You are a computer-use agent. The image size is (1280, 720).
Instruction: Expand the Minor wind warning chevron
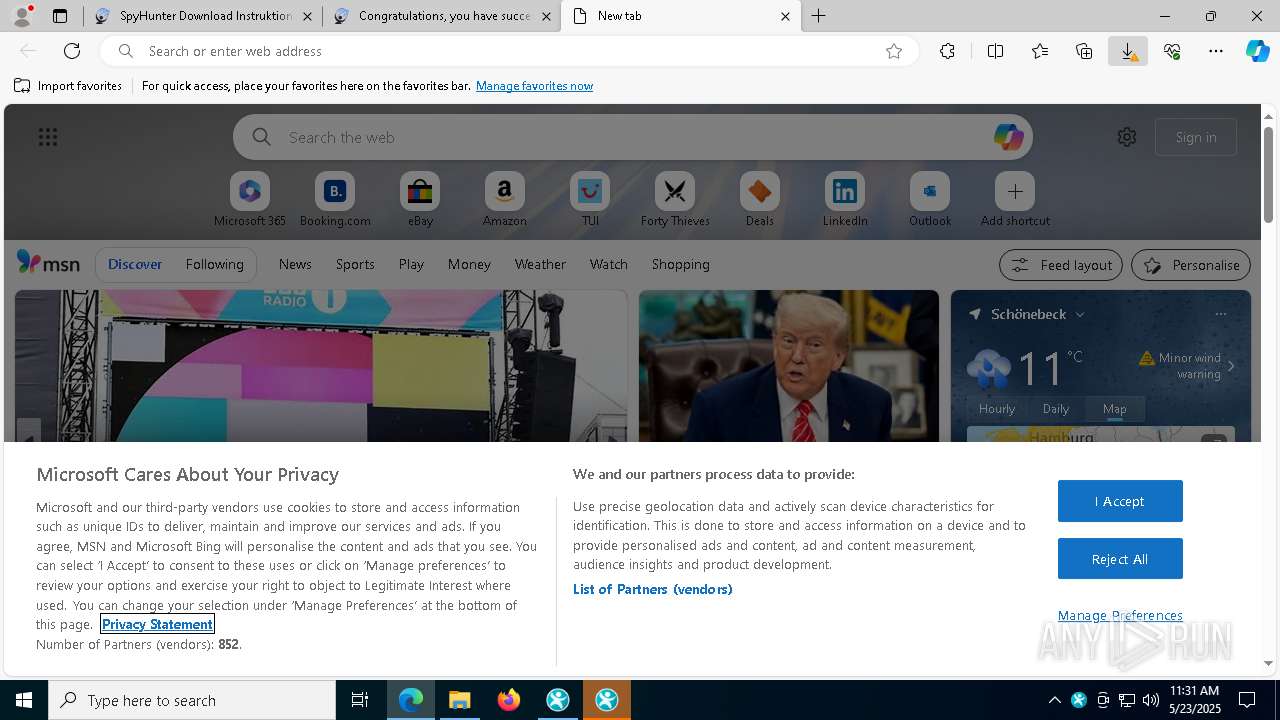click(x=1231, y=366)
